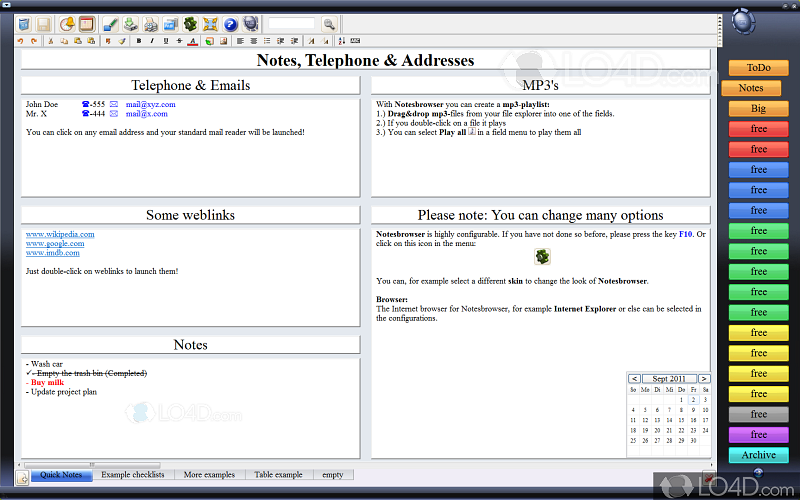Select the tab labeled empty

pyautogui.click(x=333, y=475)
